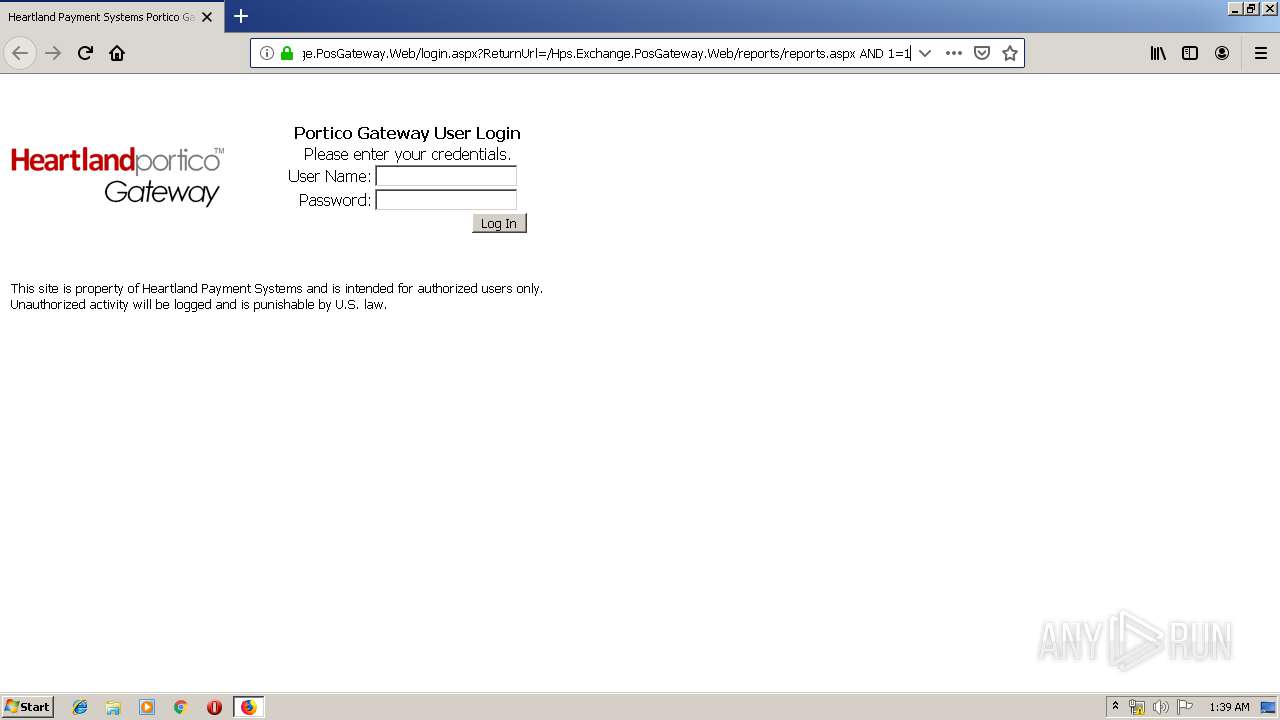
Task: Open the volume speaker tray icon
Action: coord(1161,707)
